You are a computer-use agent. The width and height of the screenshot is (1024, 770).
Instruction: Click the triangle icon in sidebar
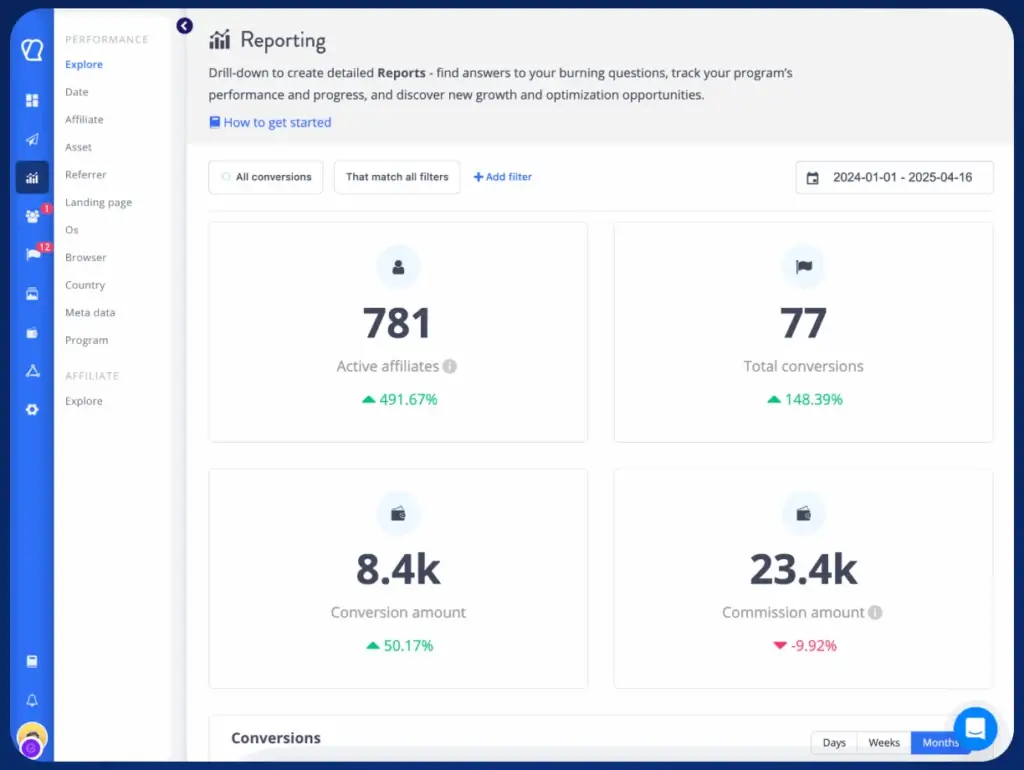32,371
